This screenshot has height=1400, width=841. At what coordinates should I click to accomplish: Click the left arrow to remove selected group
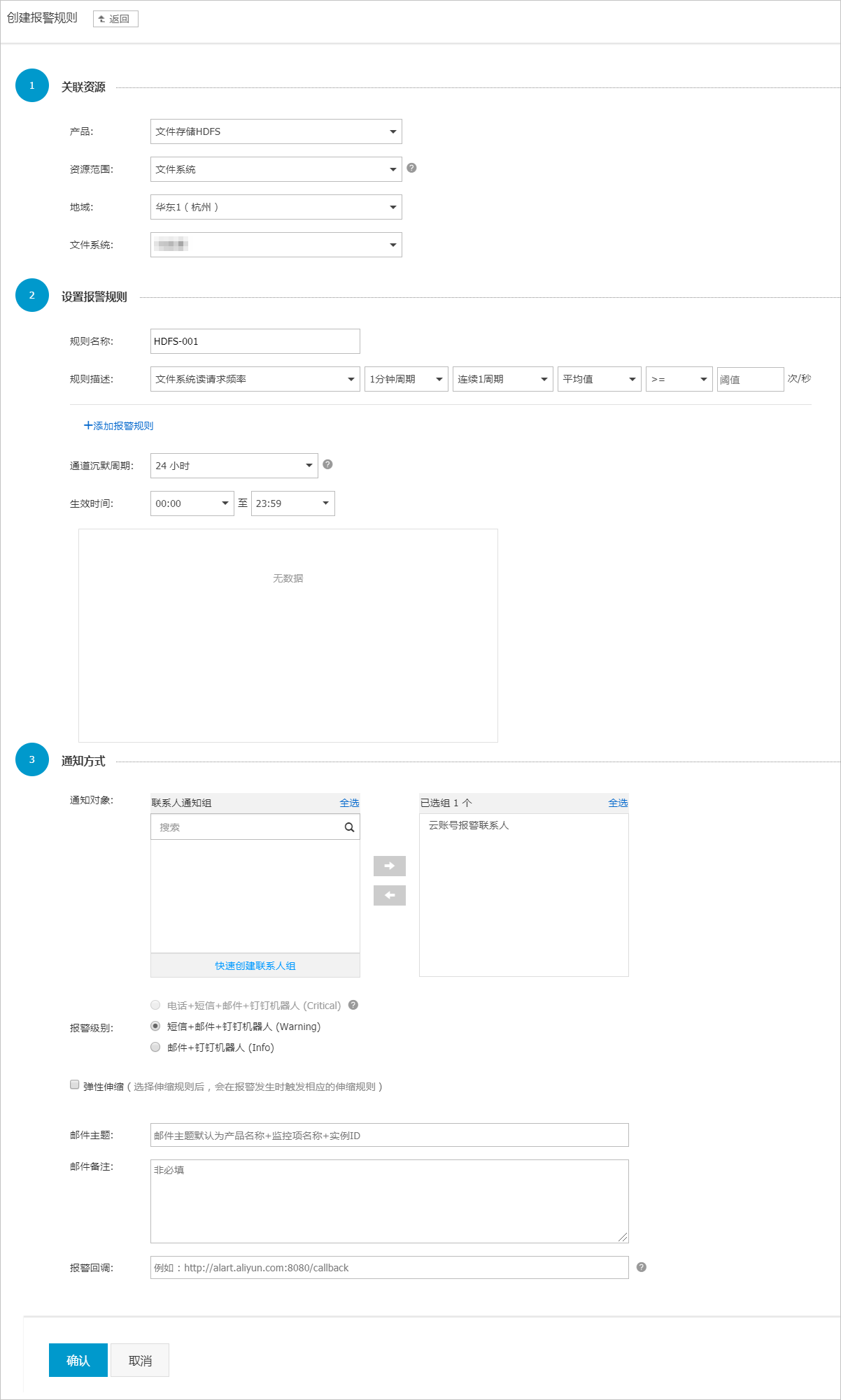(390, 895)
